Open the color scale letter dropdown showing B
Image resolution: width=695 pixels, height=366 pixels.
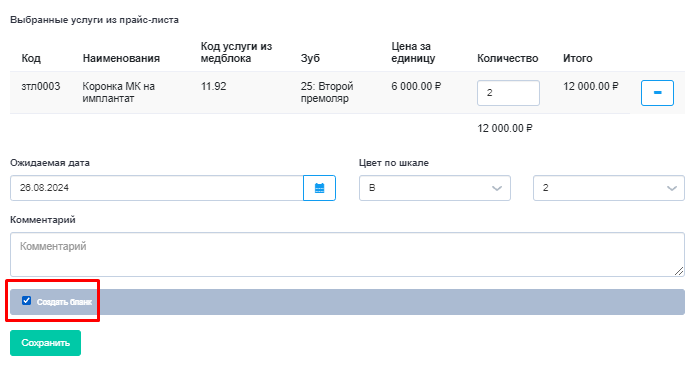point(434,188)
